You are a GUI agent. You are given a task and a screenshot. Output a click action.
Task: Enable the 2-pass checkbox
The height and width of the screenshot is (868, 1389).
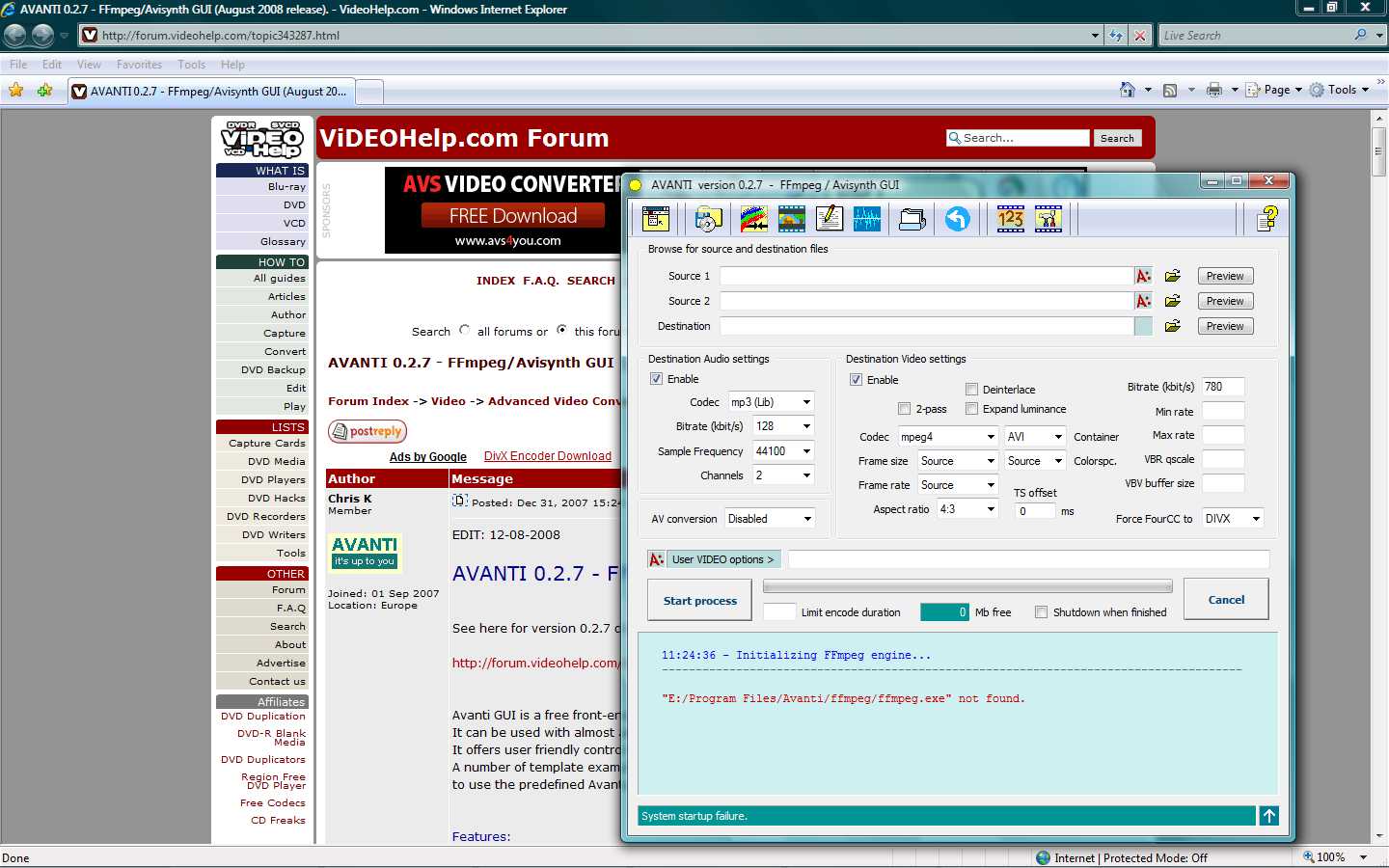pyautogui.click(x=904, y=409)
